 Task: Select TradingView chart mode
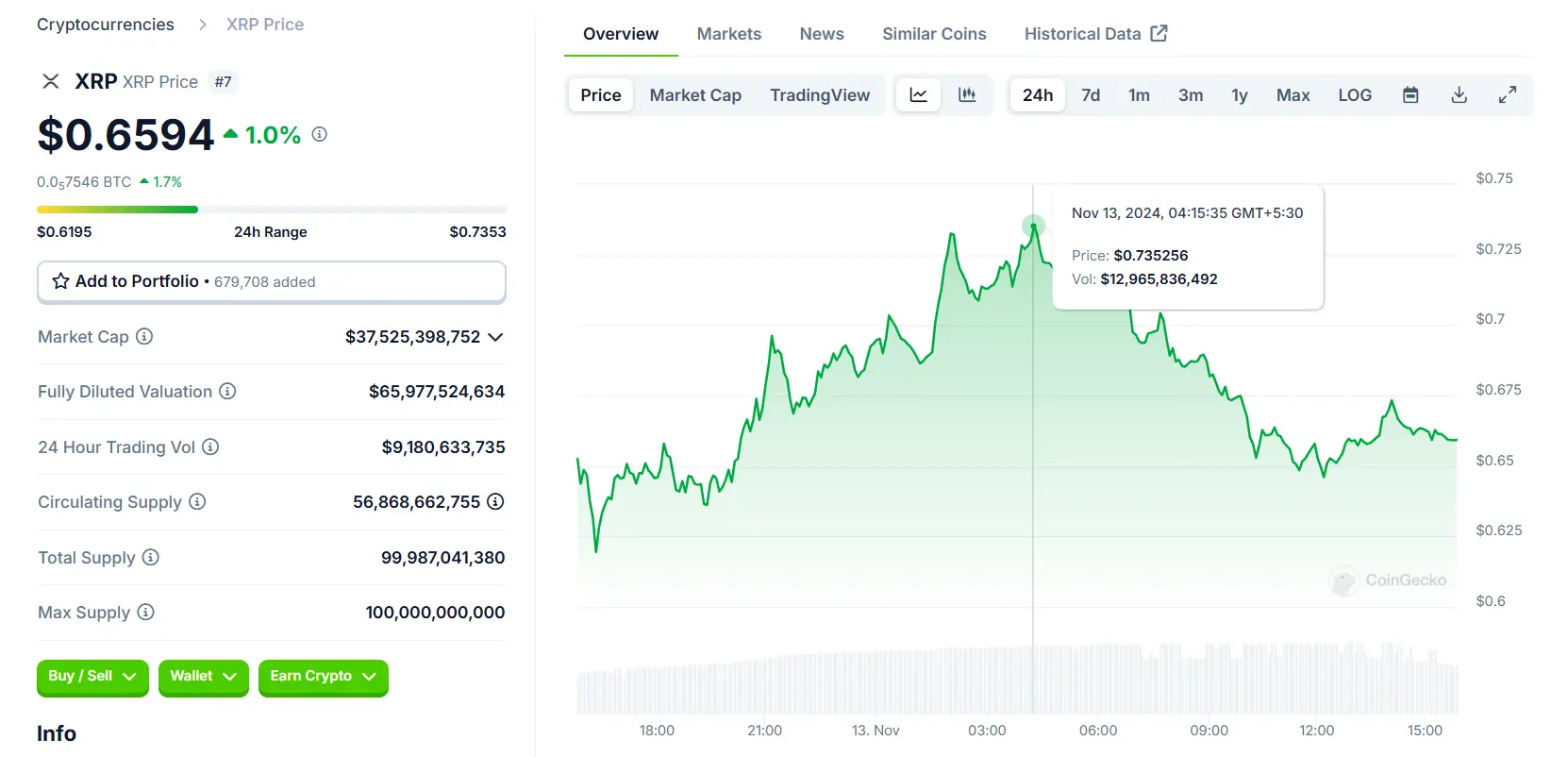click(x=820, y=94)
